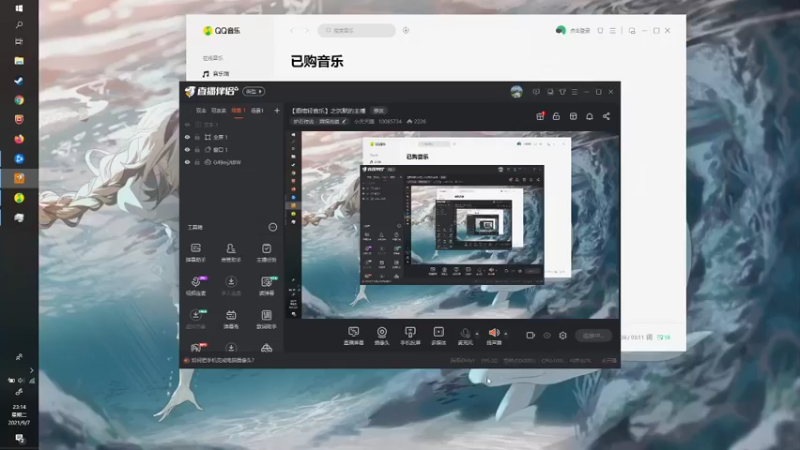
Task: Expand the speaker options arrow
Action: [506, 334]
